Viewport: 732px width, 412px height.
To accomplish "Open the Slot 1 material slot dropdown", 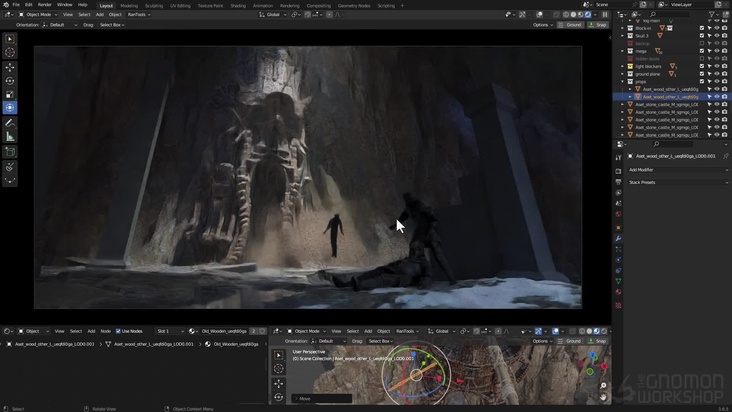I will 169,331.
